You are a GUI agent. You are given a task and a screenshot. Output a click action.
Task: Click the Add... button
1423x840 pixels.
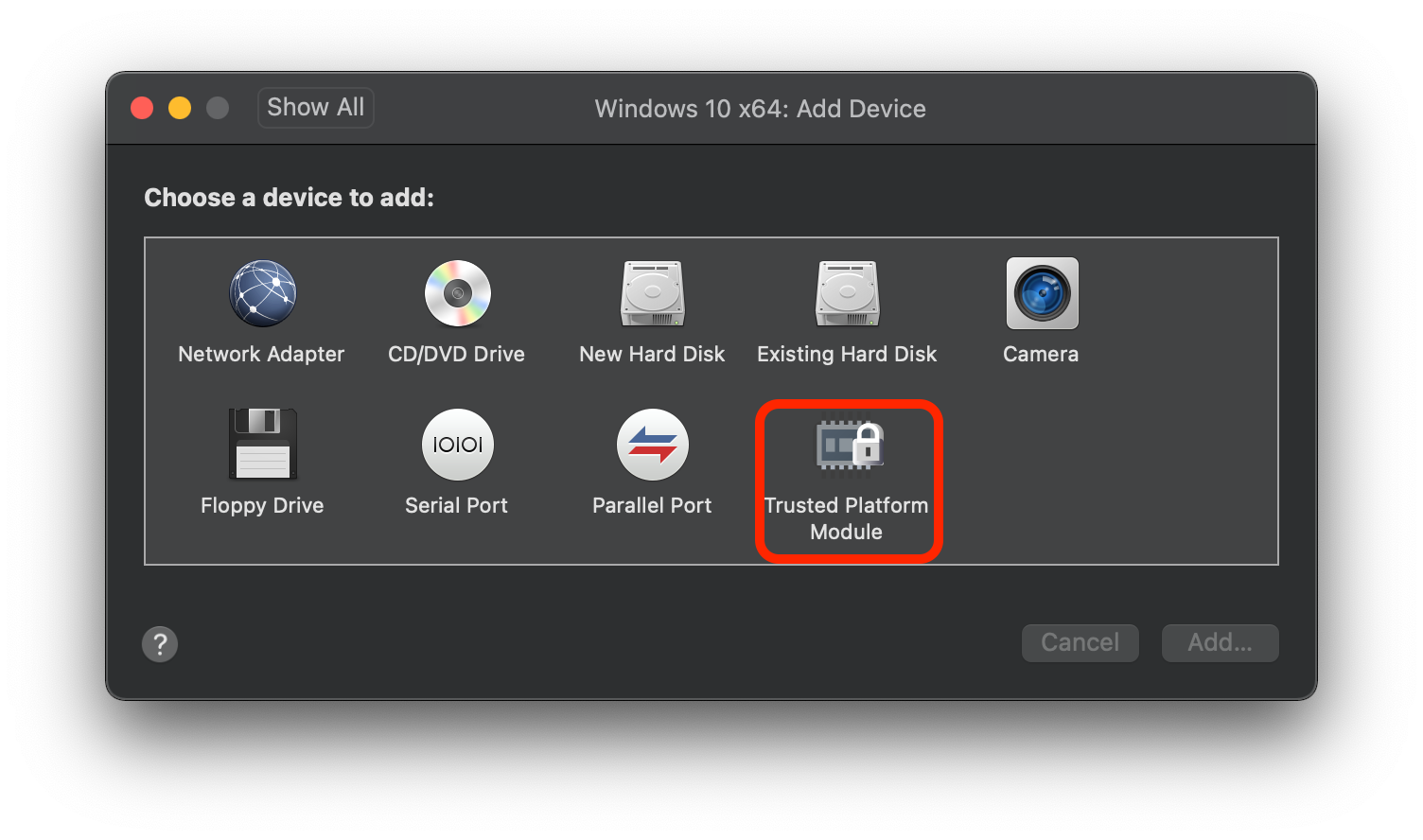1220,642
